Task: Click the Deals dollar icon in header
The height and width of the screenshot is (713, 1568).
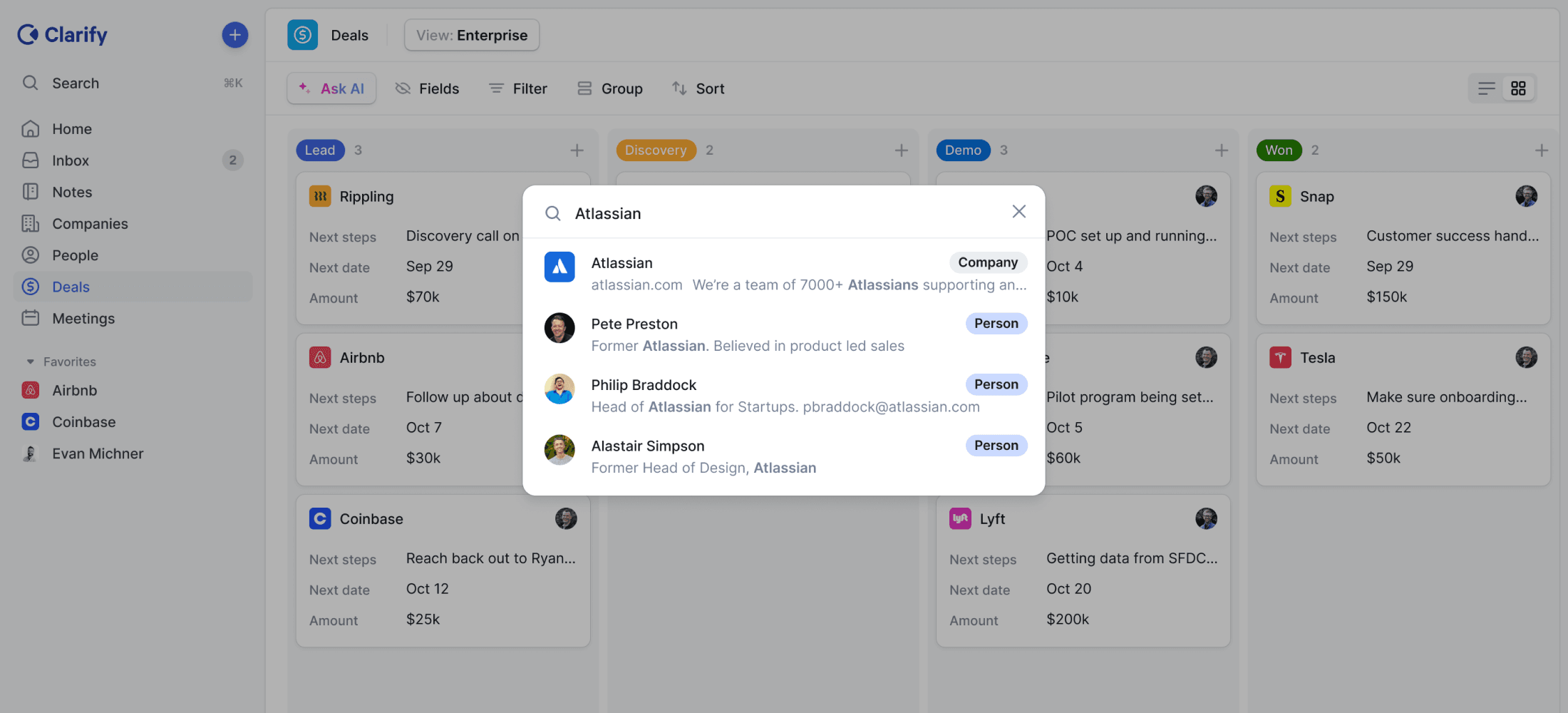Action: point(302,35)
